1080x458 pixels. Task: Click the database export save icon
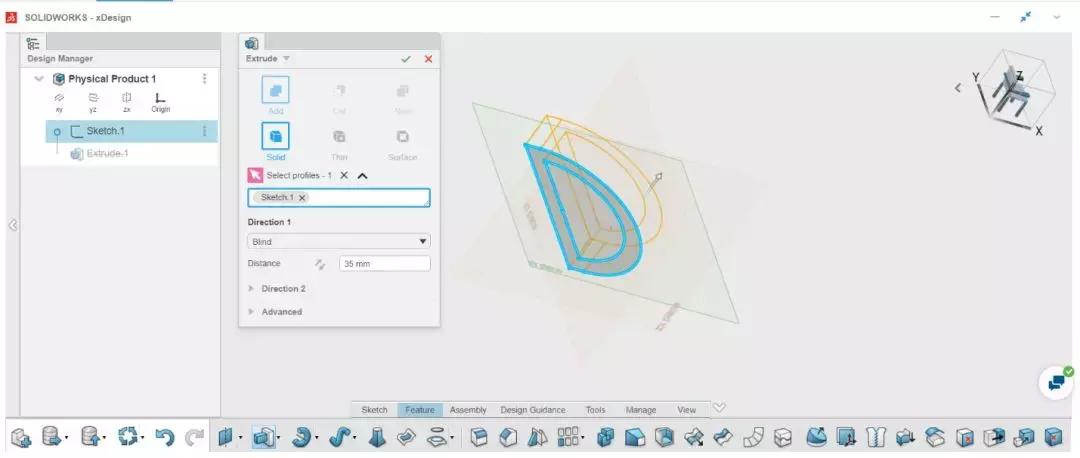52,437
